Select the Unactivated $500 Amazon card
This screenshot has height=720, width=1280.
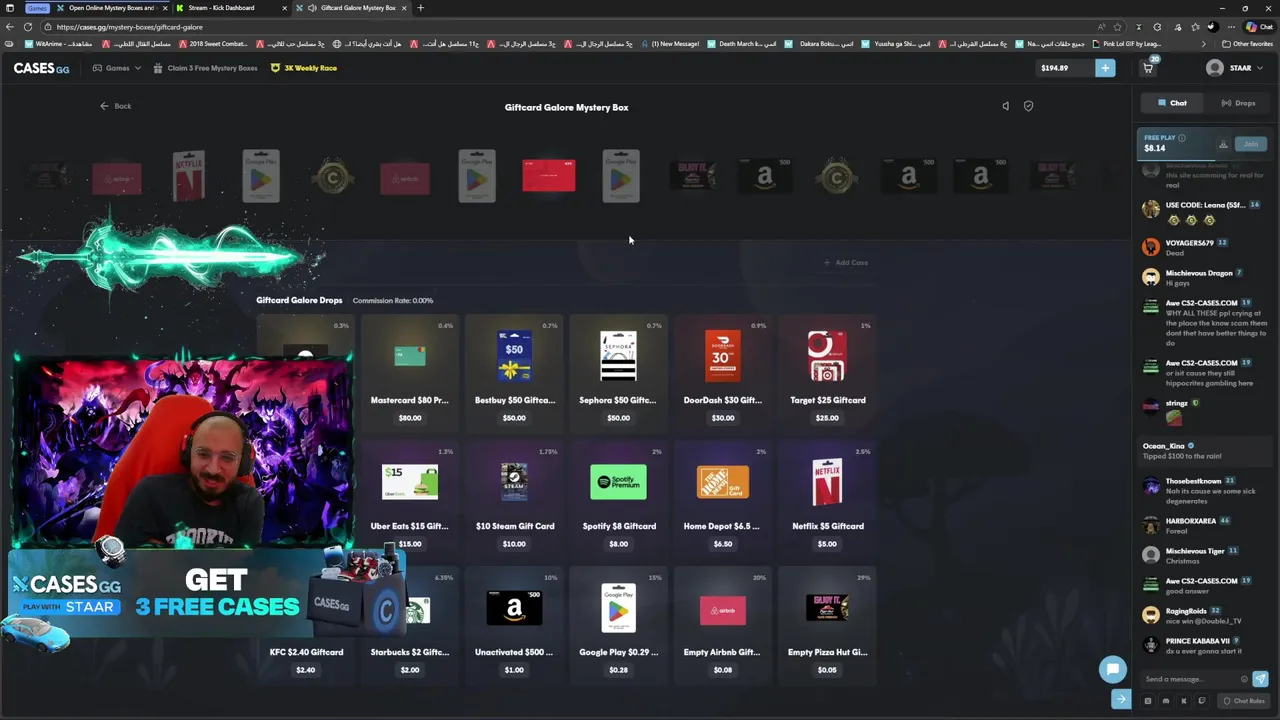coord(514,624)
